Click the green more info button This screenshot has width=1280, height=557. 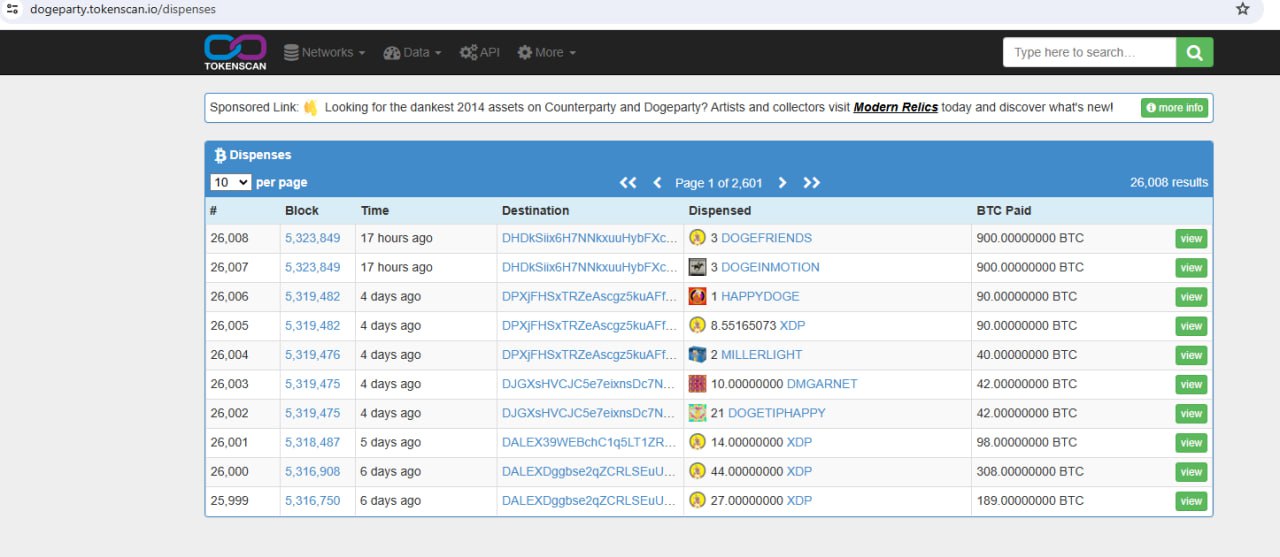point(1174,107)
